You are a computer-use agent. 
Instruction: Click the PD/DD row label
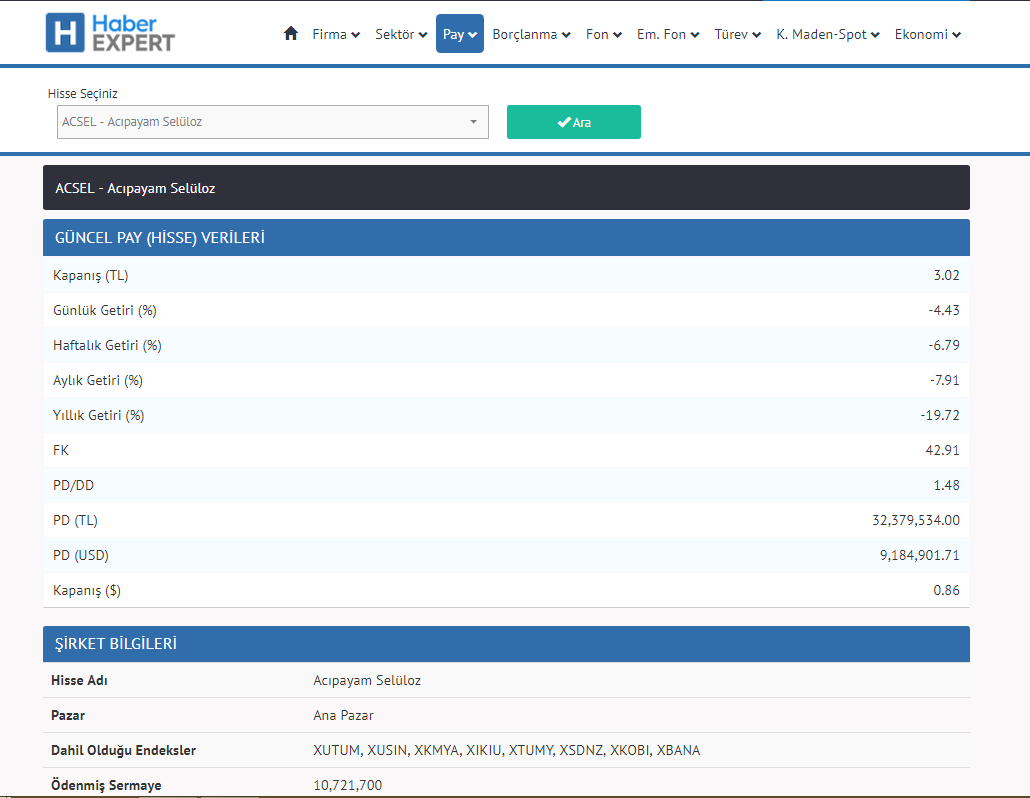tap(74, 485)
